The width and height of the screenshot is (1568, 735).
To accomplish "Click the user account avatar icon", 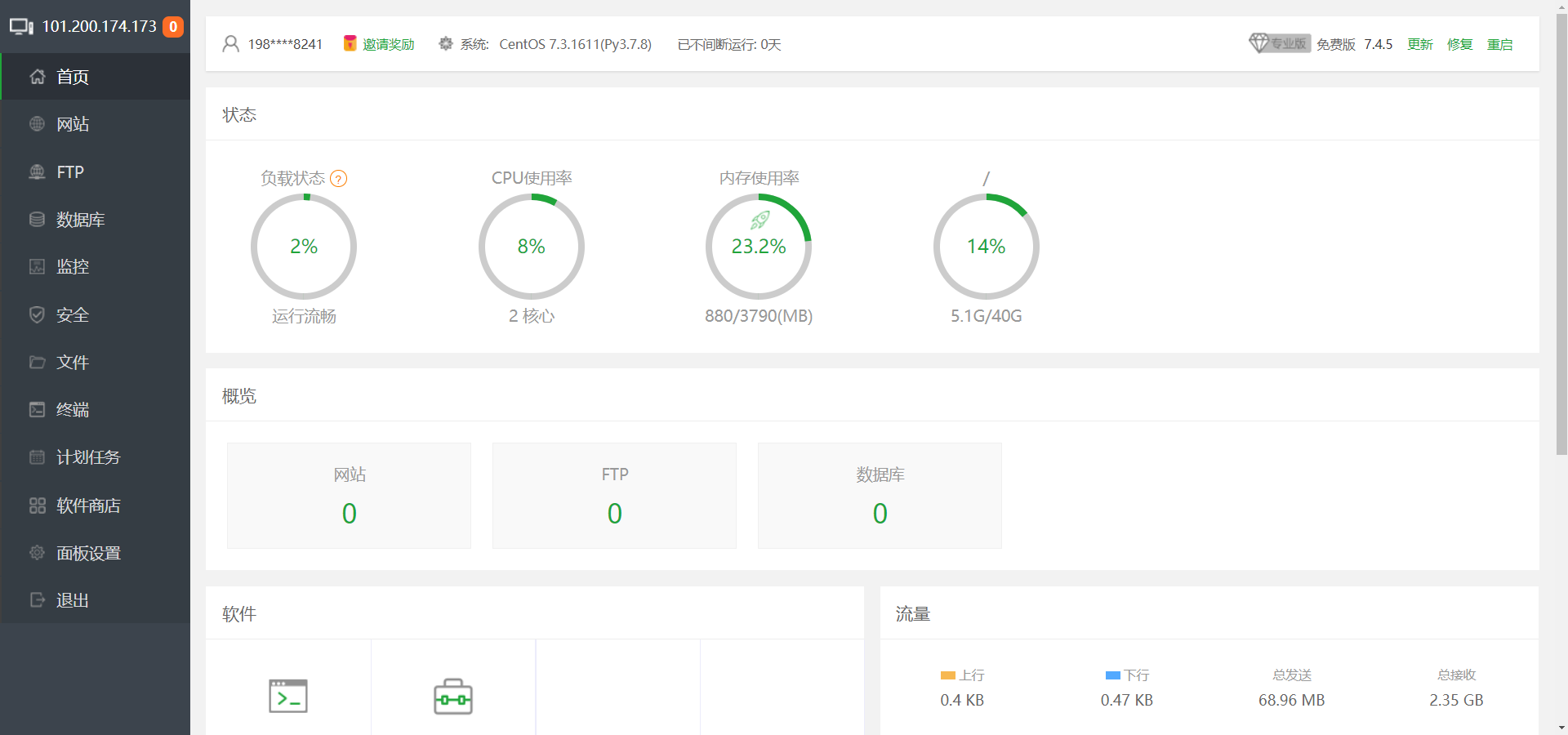I will (x=231, y=44).
